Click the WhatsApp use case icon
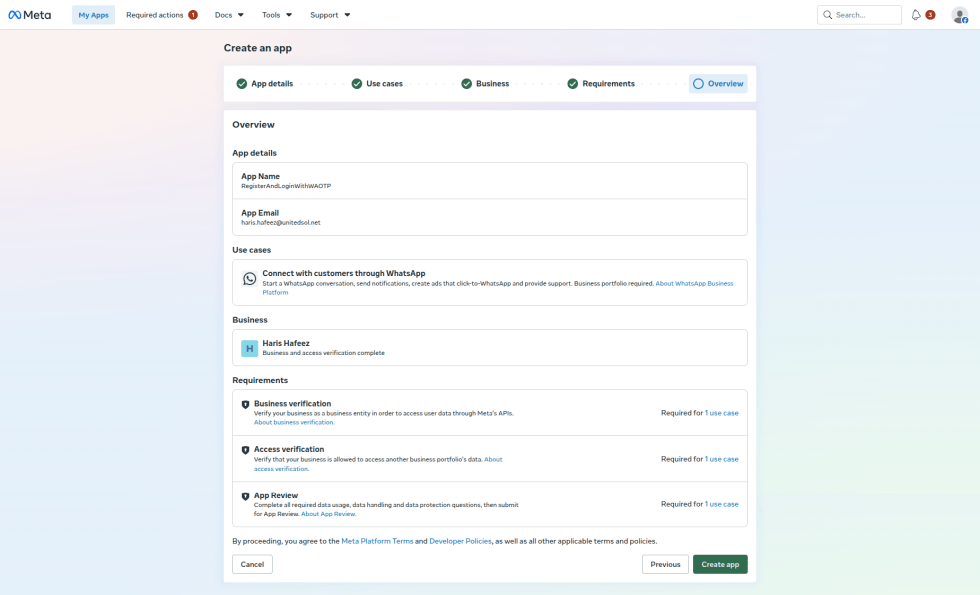The height and width of the screenshot is (595, 980). [249, 279]
